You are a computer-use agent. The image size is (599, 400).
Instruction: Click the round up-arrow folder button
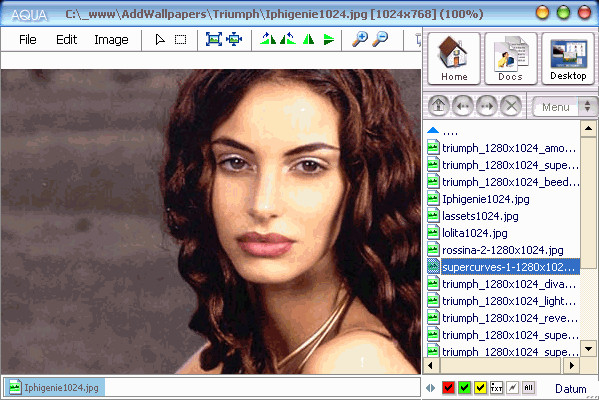pyautogui.click(x=439, y=106)
